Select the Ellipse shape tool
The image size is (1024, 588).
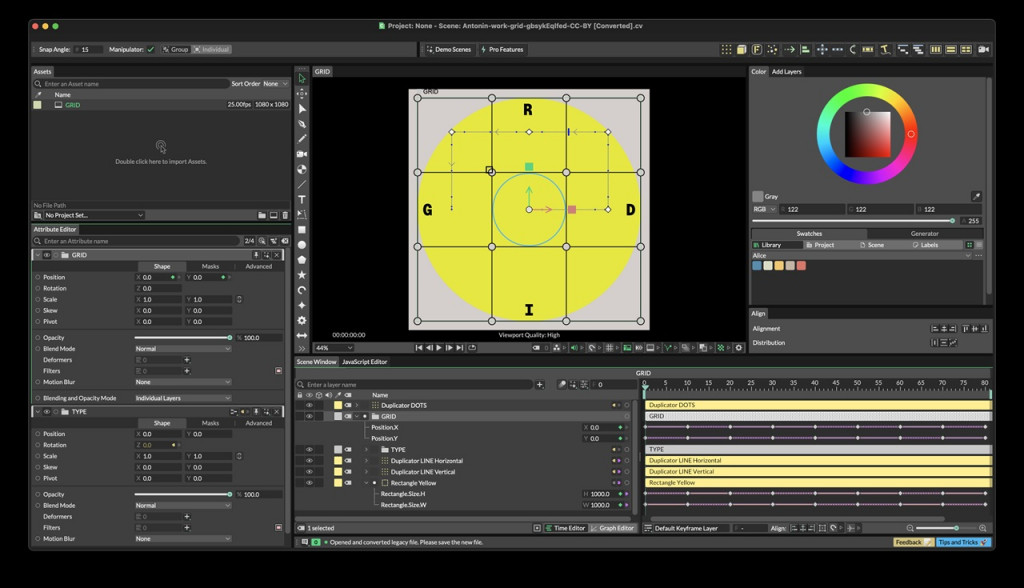302,244
